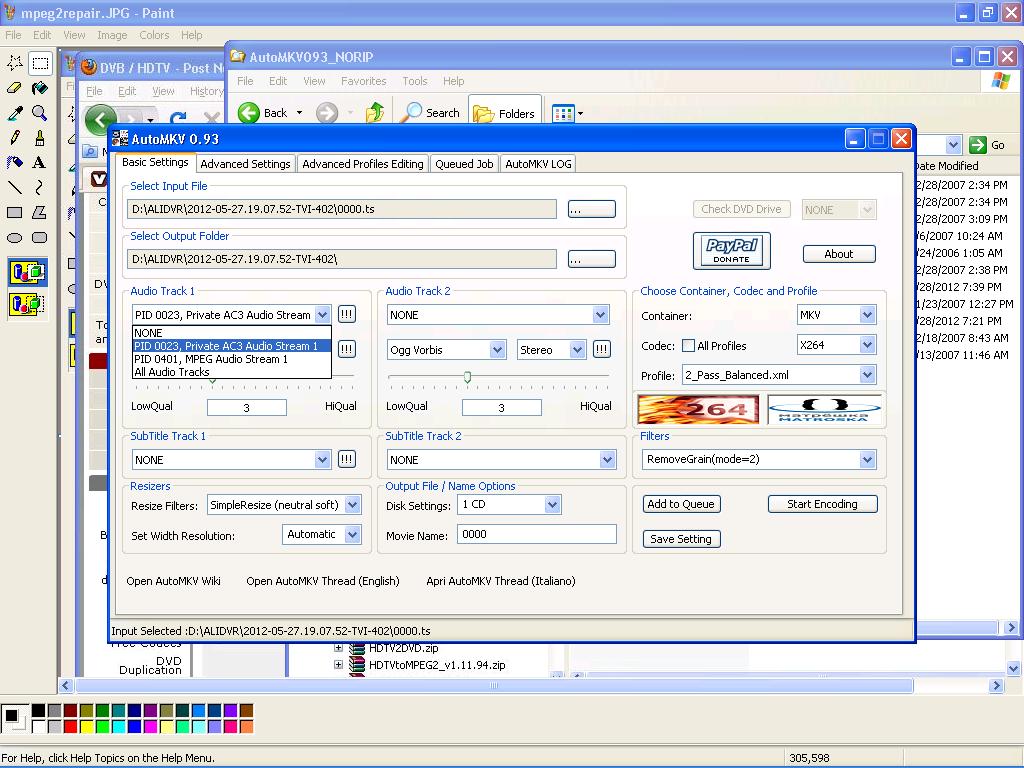Image resolution: width=1024 pixels, height=768 pixels.
Task: Pick the Ellipse shape tool in Paint
Action: point(15,237)
